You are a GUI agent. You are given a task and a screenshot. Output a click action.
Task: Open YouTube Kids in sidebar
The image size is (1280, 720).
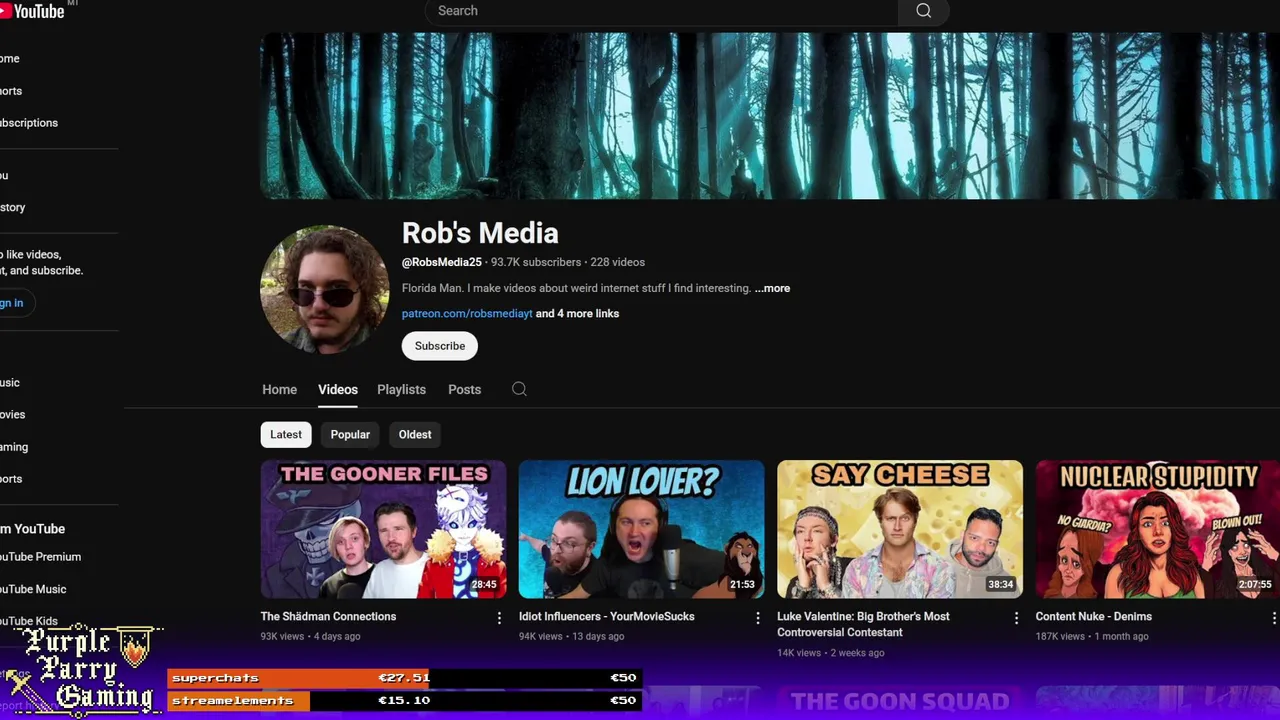[29, 621]
